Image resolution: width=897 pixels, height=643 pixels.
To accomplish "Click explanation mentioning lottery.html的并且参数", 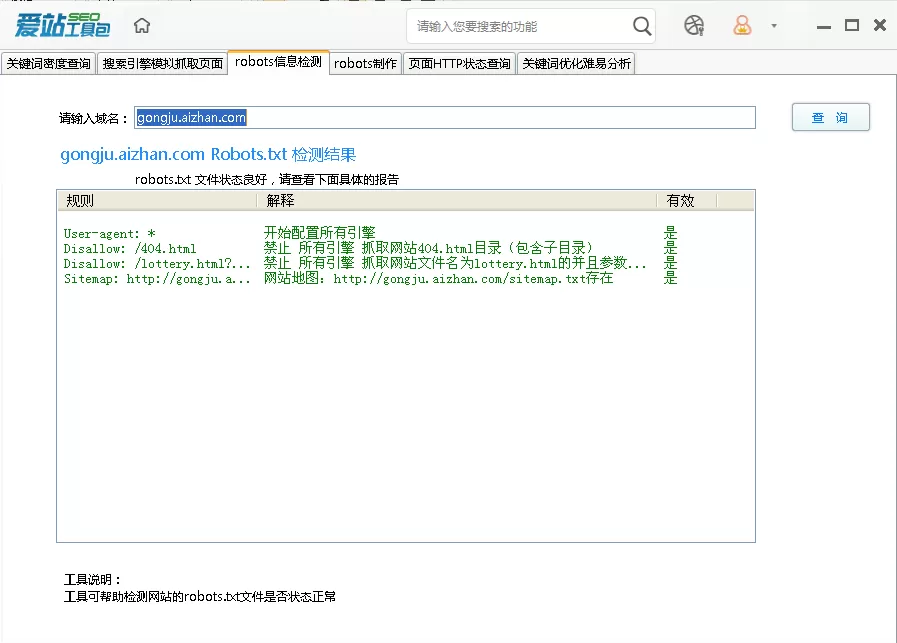I will [x=455, y=263].
